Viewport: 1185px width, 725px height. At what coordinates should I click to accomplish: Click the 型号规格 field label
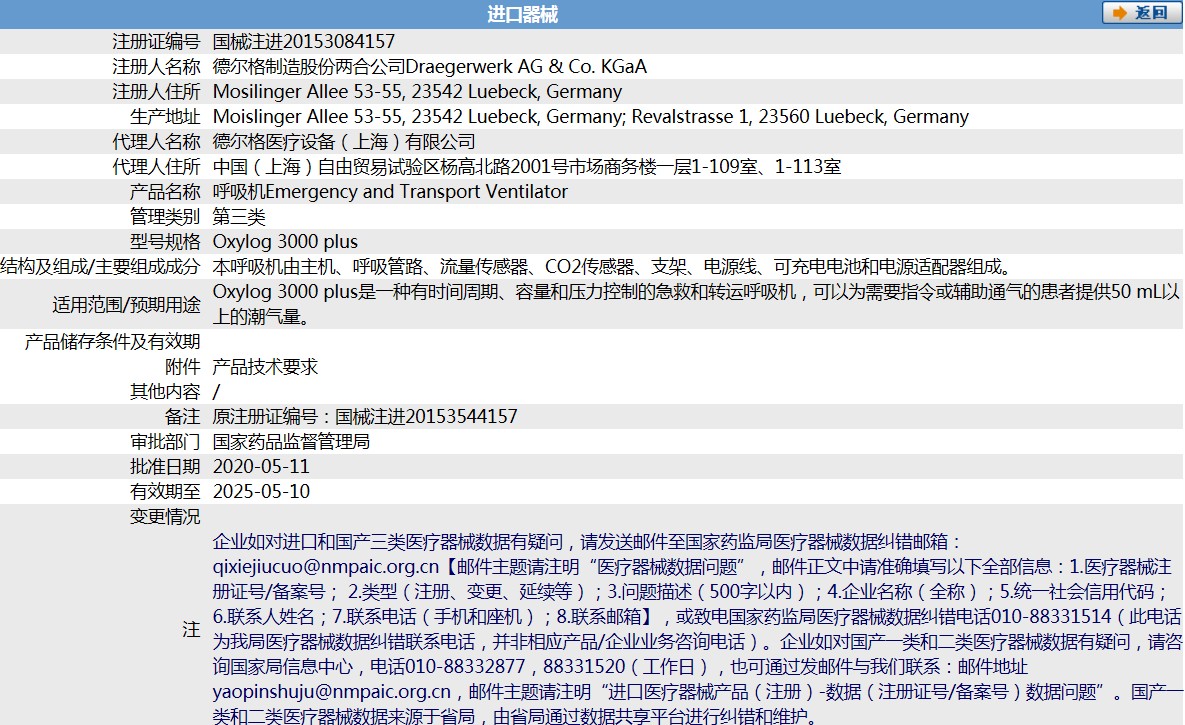pyautogui.click(x=165, y=241)
